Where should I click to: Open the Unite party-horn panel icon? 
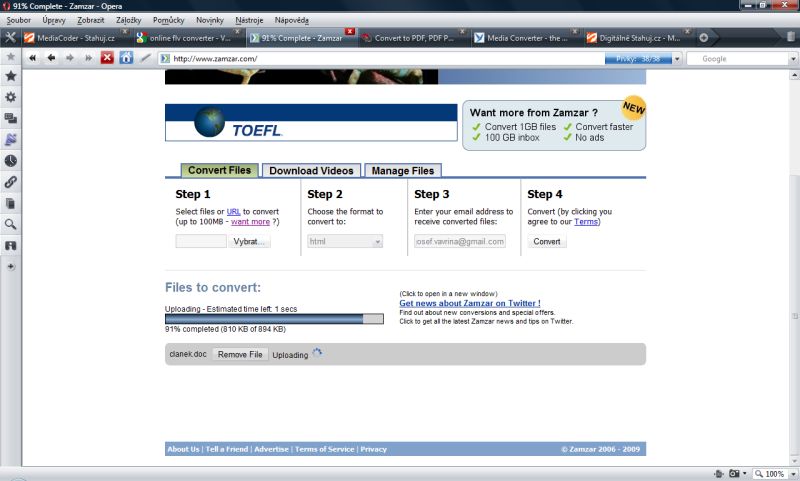10,139
